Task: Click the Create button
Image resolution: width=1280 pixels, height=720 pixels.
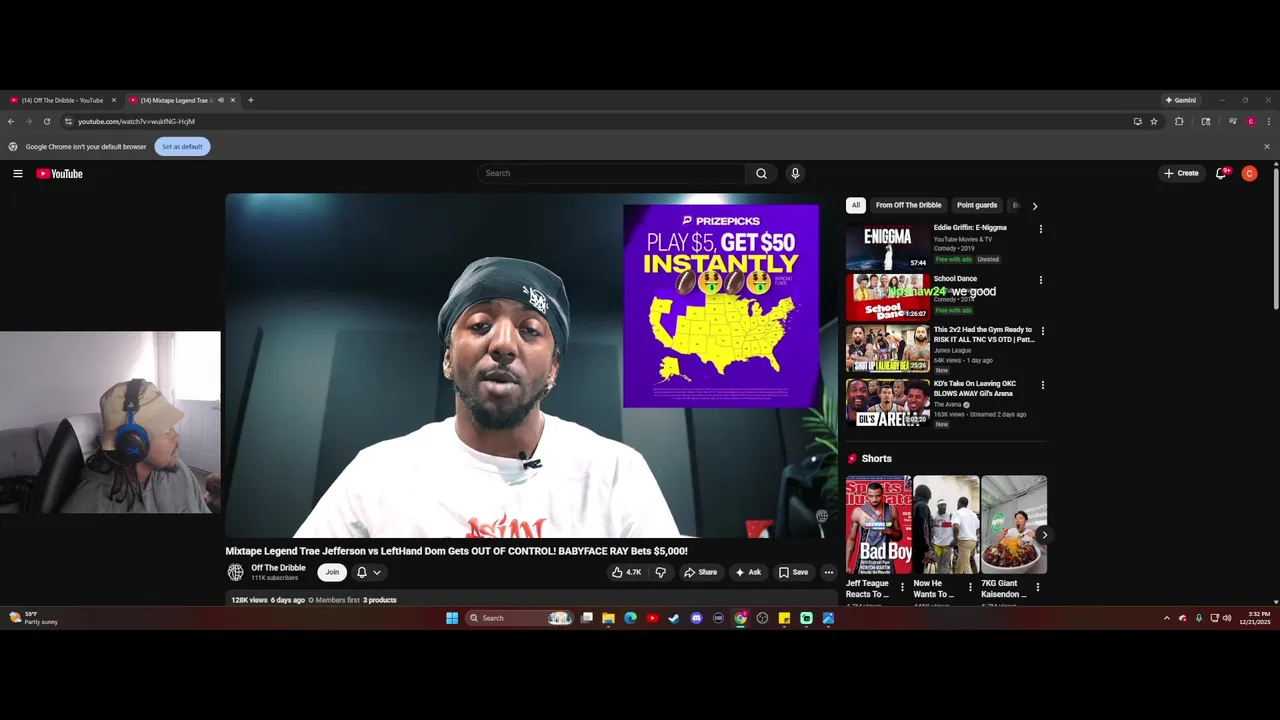Action: 1181,173
